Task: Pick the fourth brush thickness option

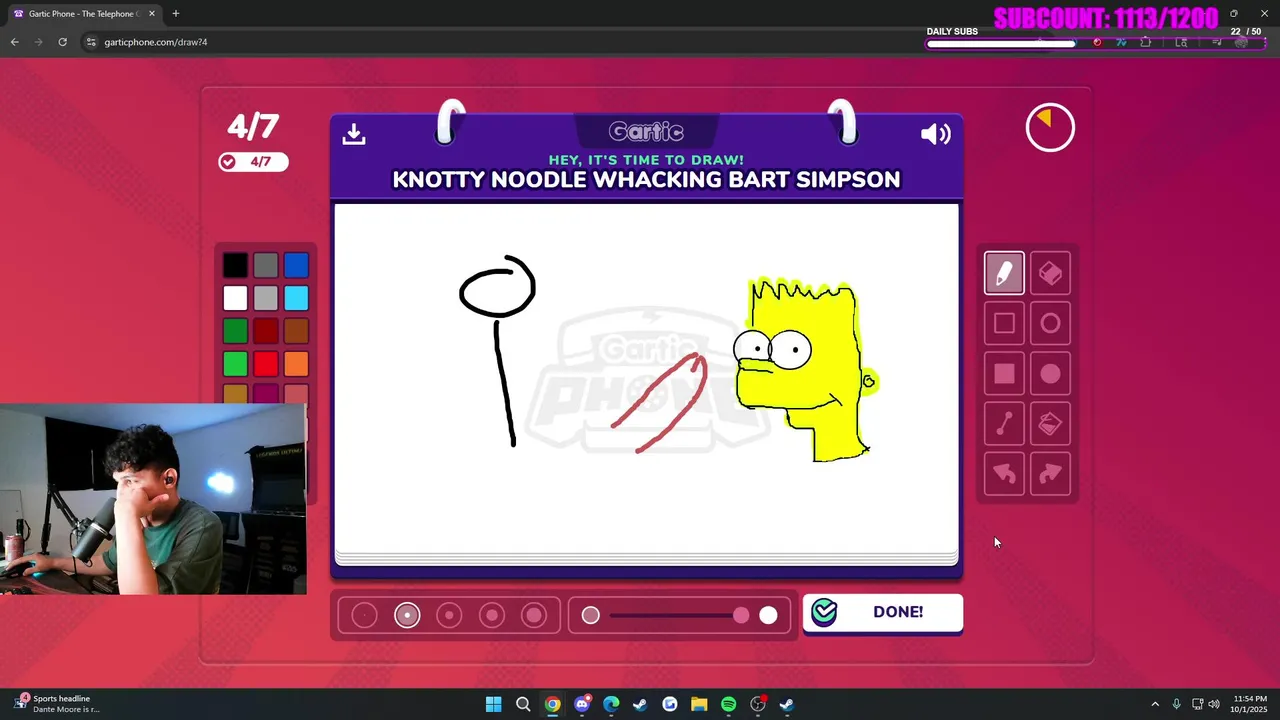Action: (492, 615)
